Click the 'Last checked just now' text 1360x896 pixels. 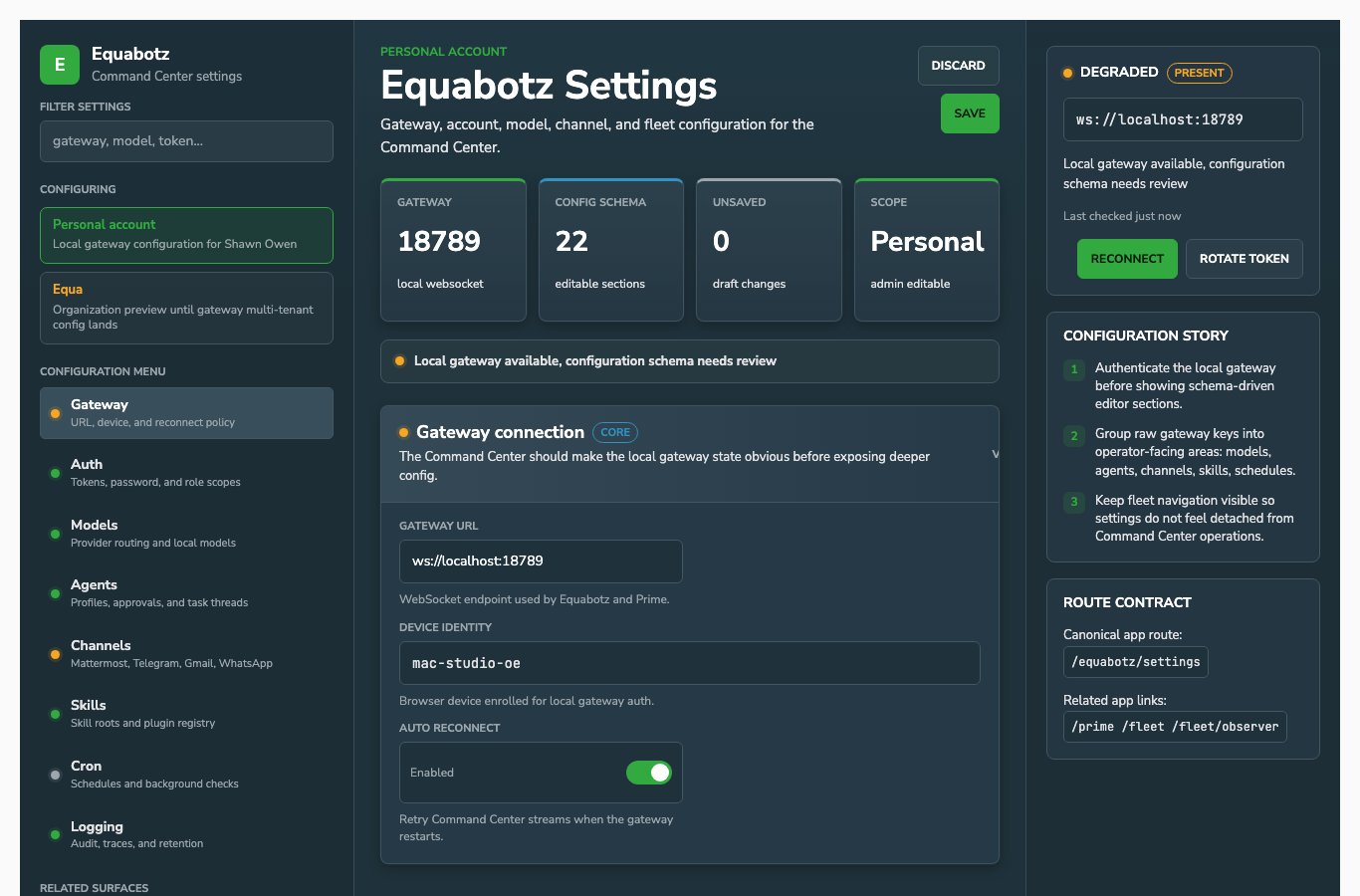(x=1122, y=216)
